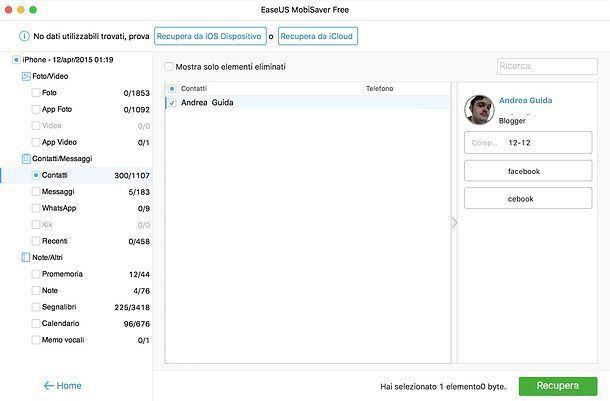The height and width of the screenshot is (401, 610).
Task: Go back via the Home link
Action: tap(62, 385)
